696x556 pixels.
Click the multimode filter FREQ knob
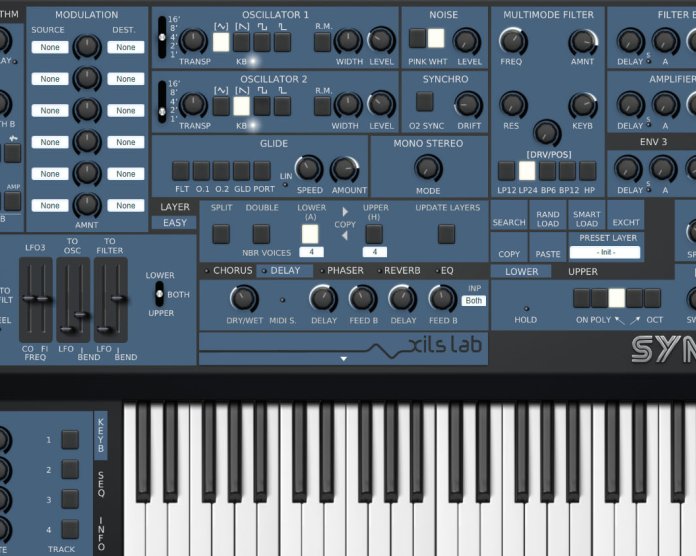513,41
